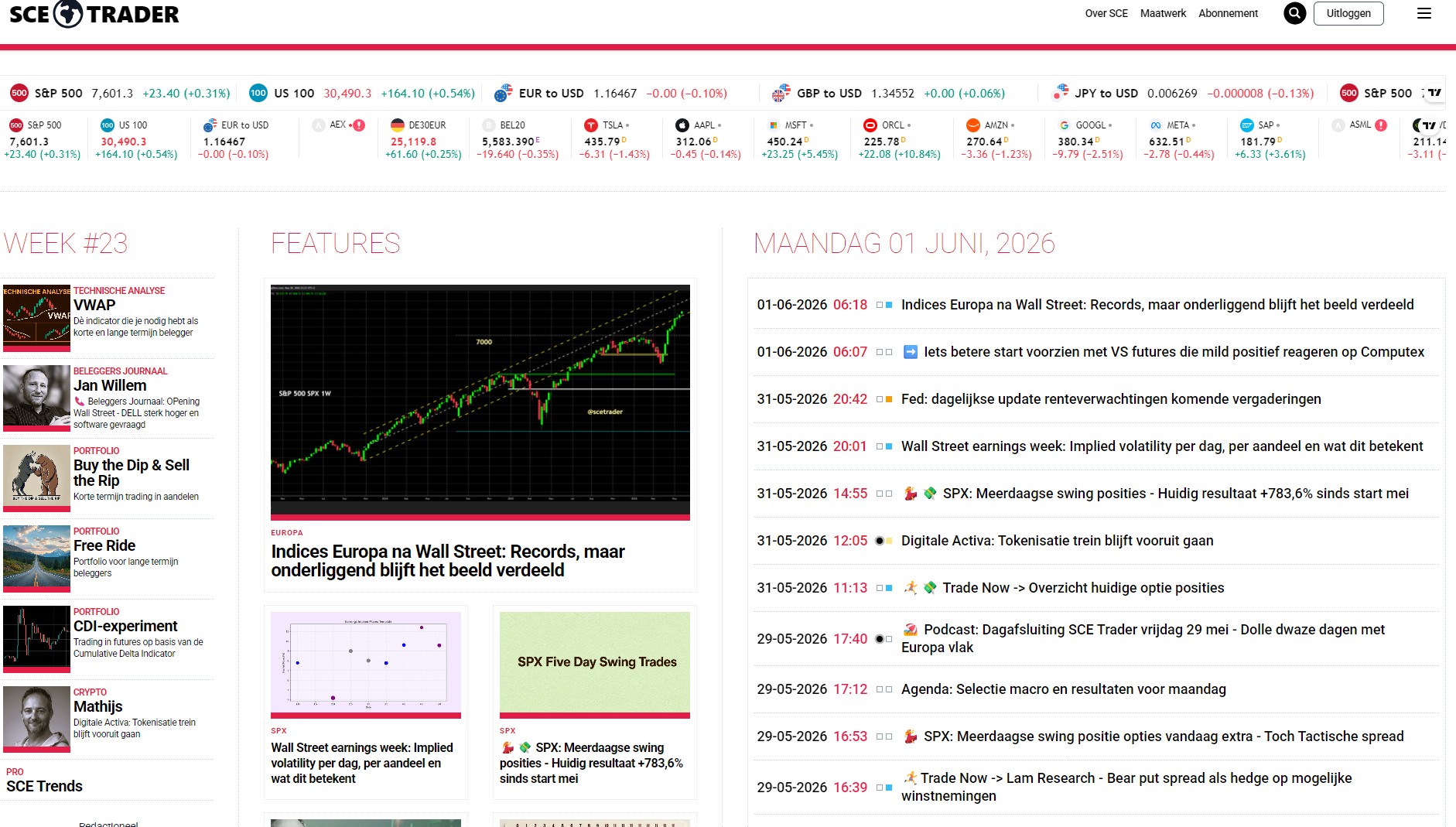Open Over SCE menu item
The height and width of the screenshot is (827, 1456).
pos(1106,13)
